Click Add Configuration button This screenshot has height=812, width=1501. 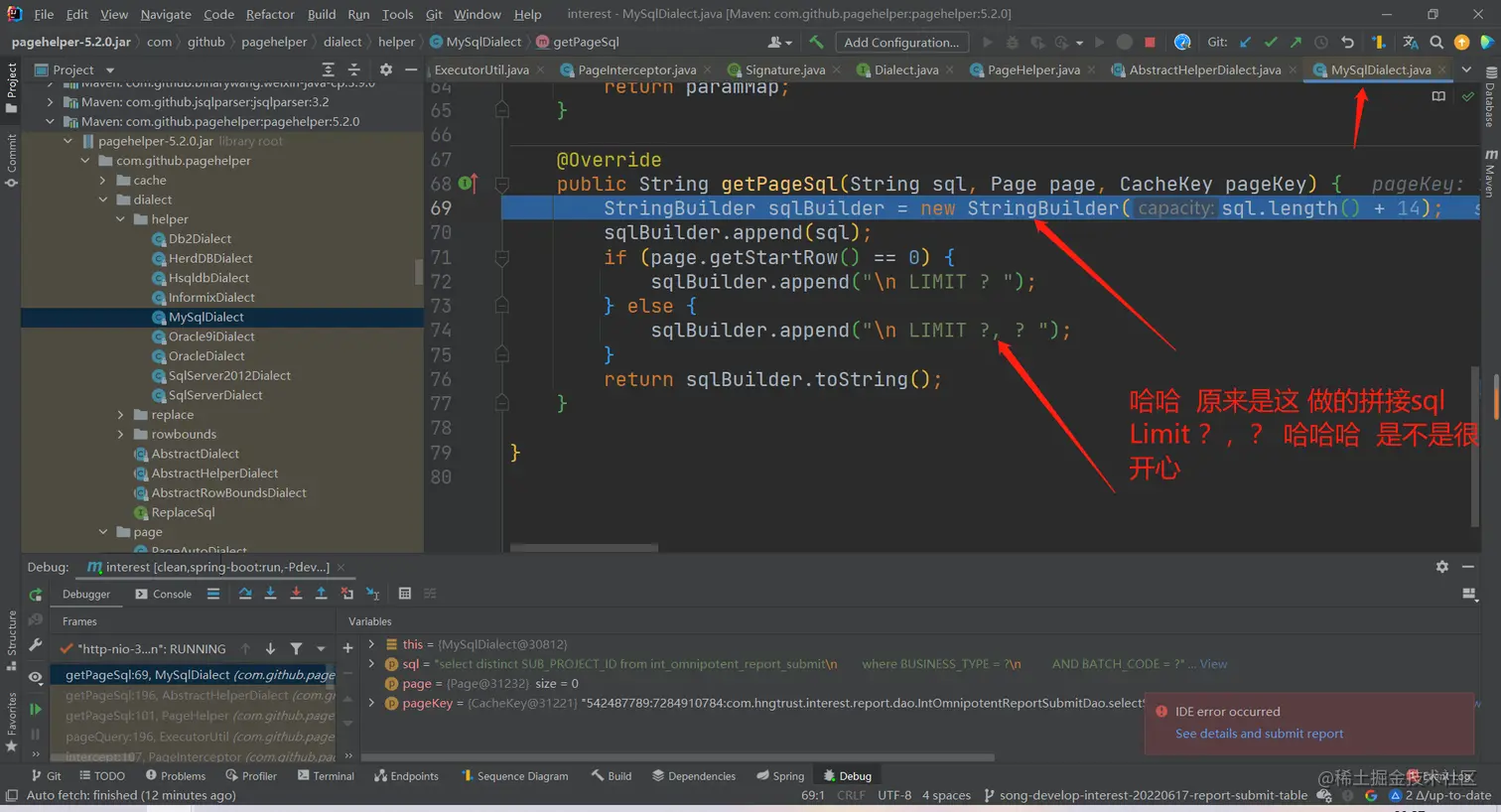901,42
